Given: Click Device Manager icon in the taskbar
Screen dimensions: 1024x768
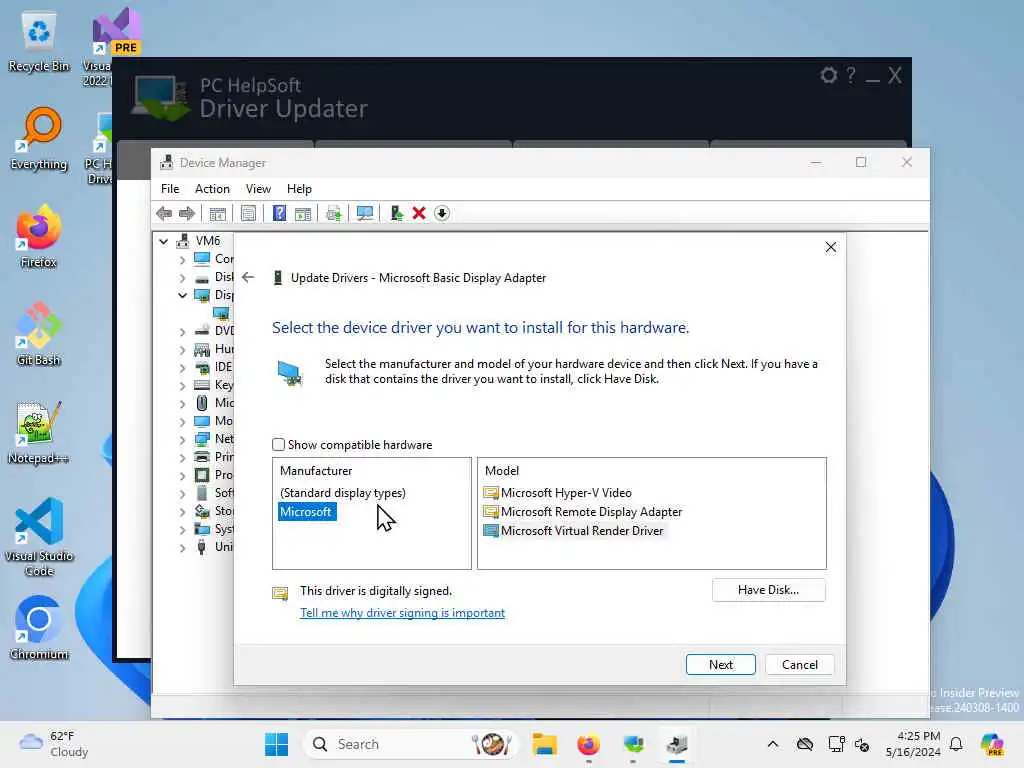Looking at the screenshot, I should [677, 744].
